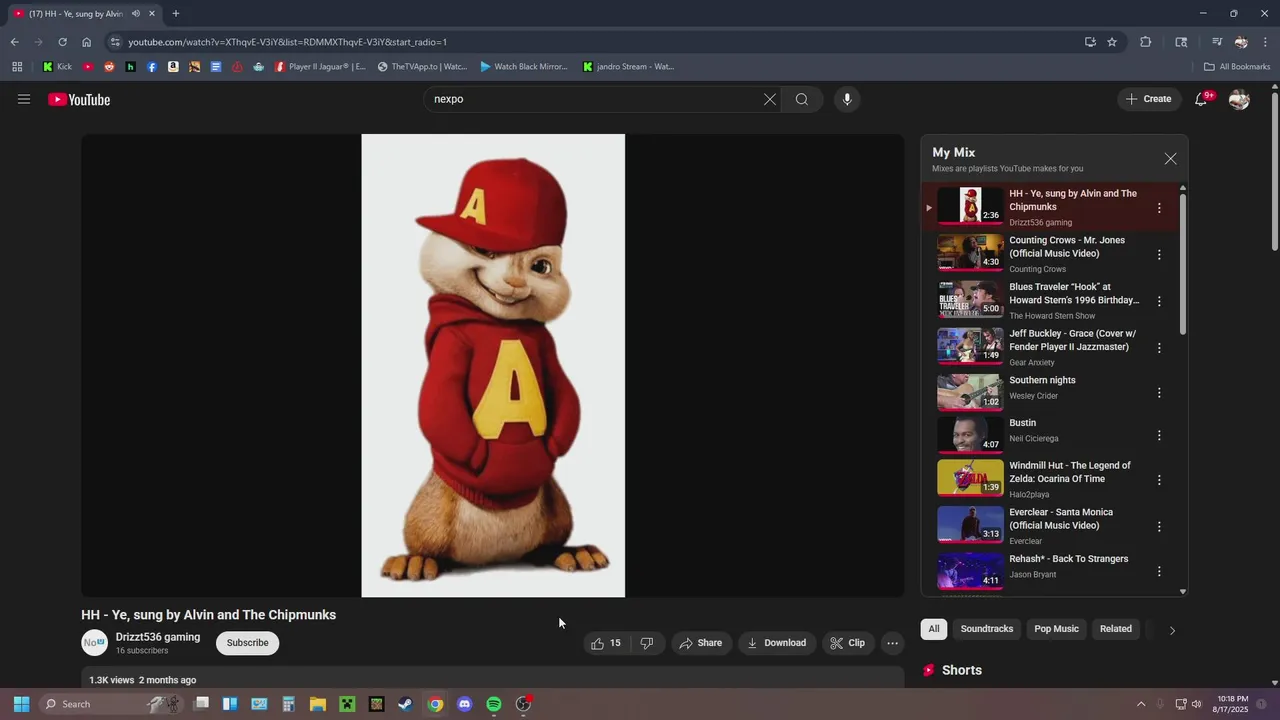Clip the video
This screenshot has height=720, width=1280.
pos(847,643)
